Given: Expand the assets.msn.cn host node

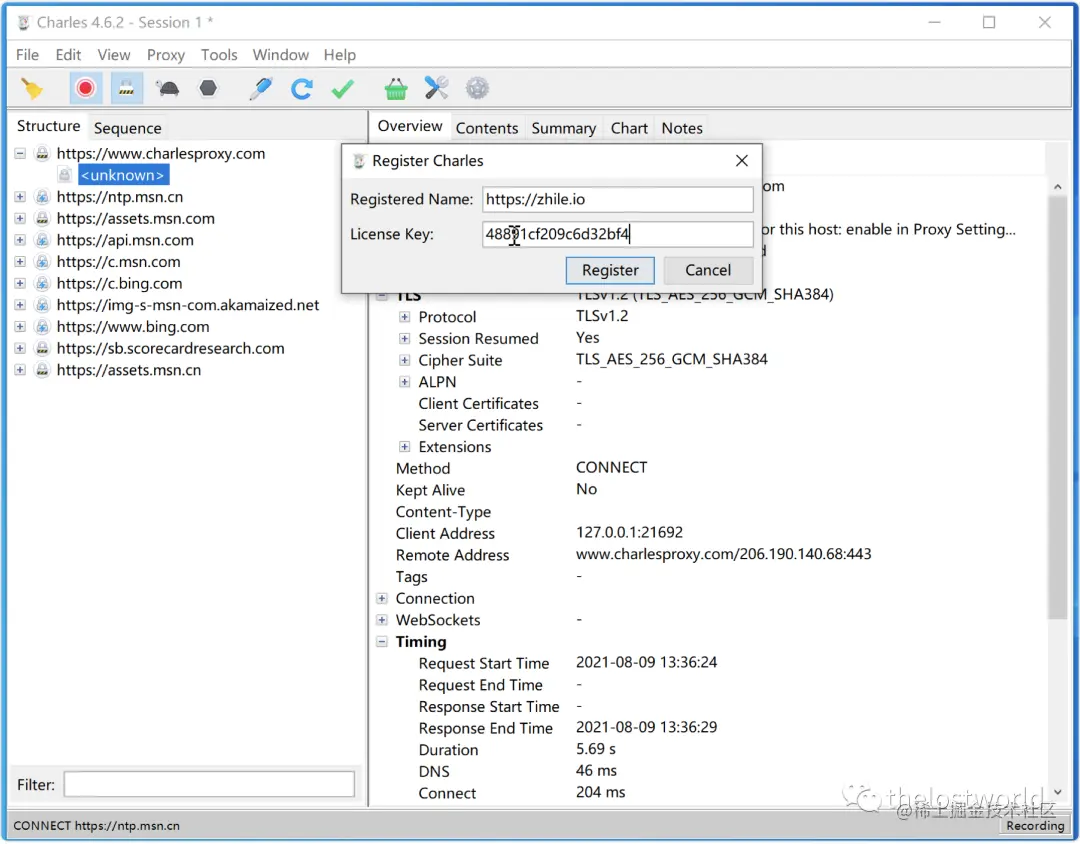Looking at the screenshot, I should pos(20,370).
